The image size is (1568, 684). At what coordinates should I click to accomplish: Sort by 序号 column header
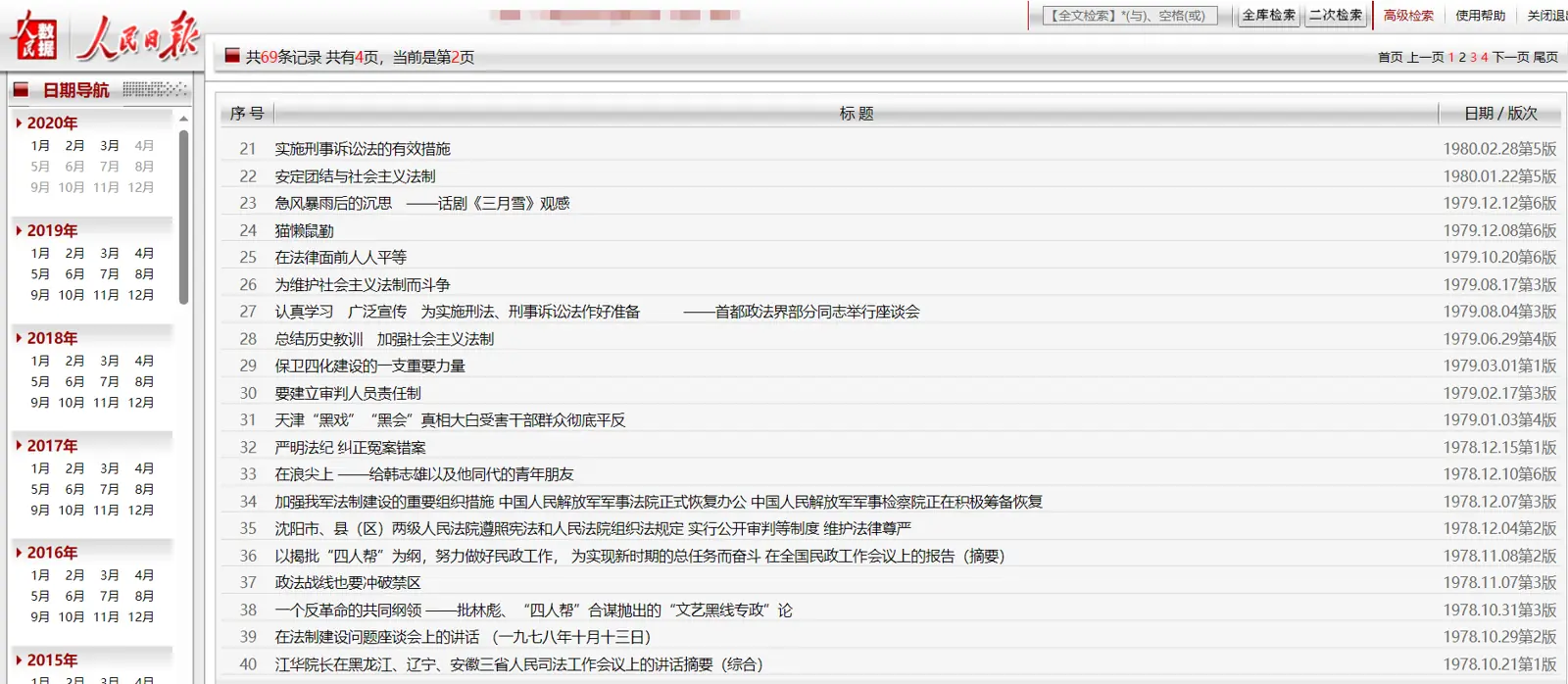247,114
